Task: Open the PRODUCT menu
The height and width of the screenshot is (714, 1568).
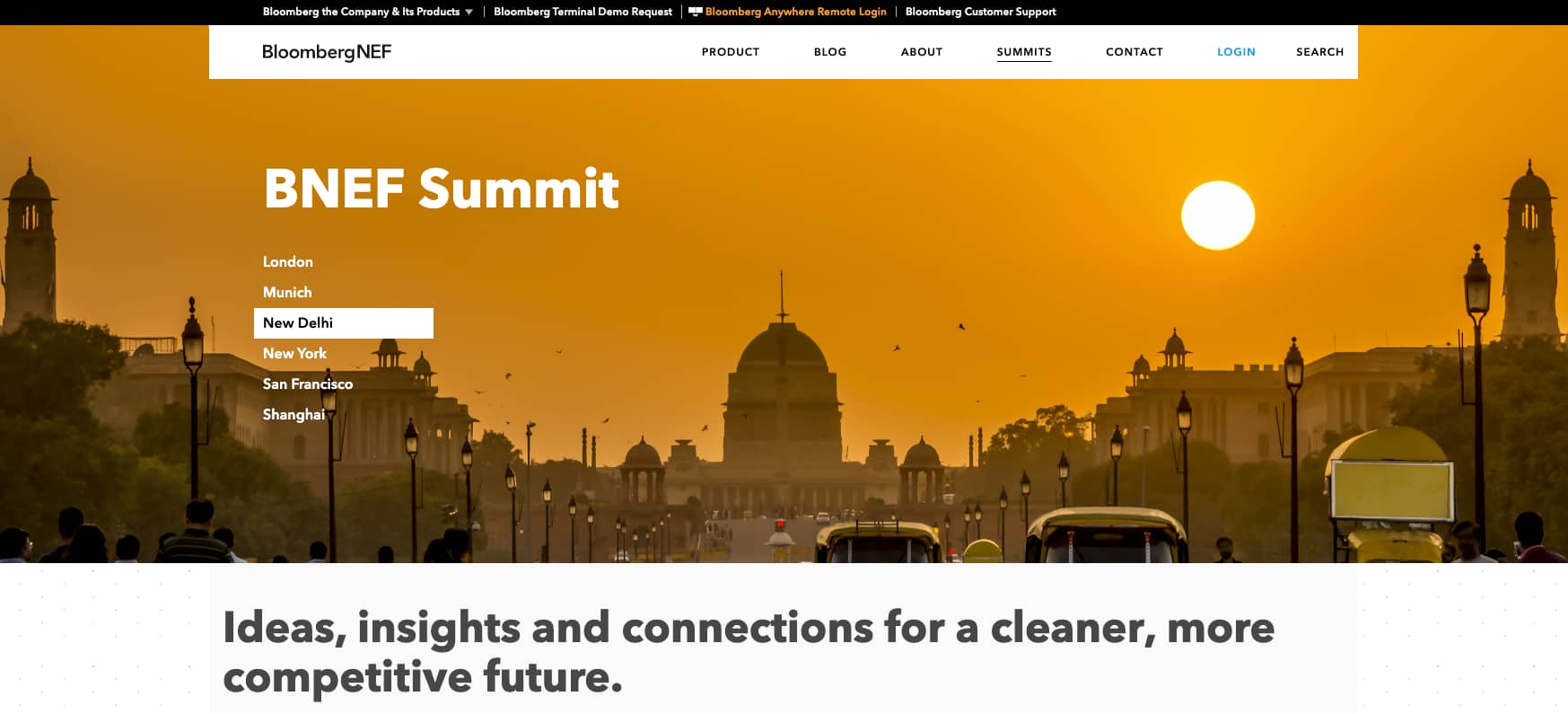Action: coord(731,52)
